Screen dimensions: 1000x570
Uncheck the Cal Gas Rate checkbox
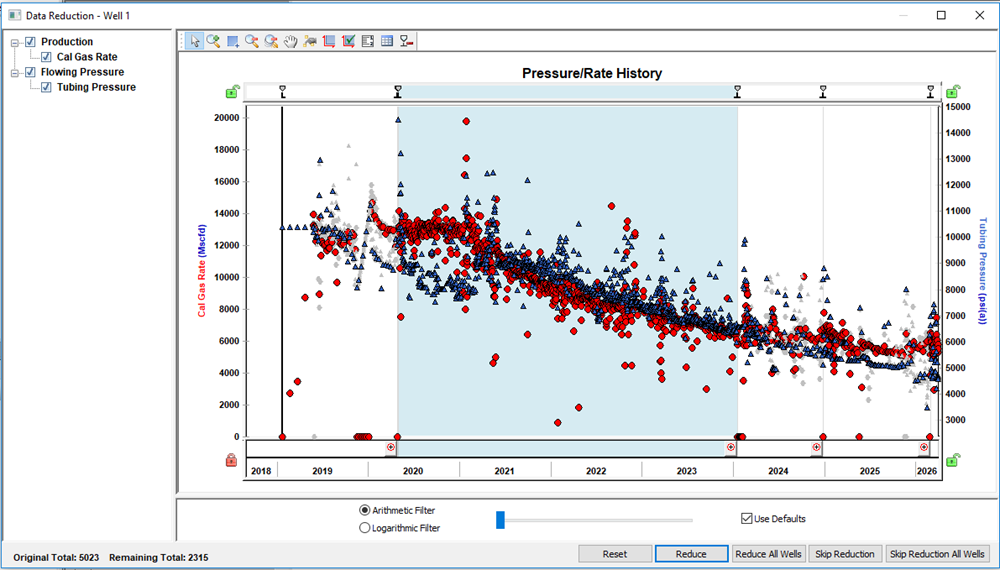46,57
